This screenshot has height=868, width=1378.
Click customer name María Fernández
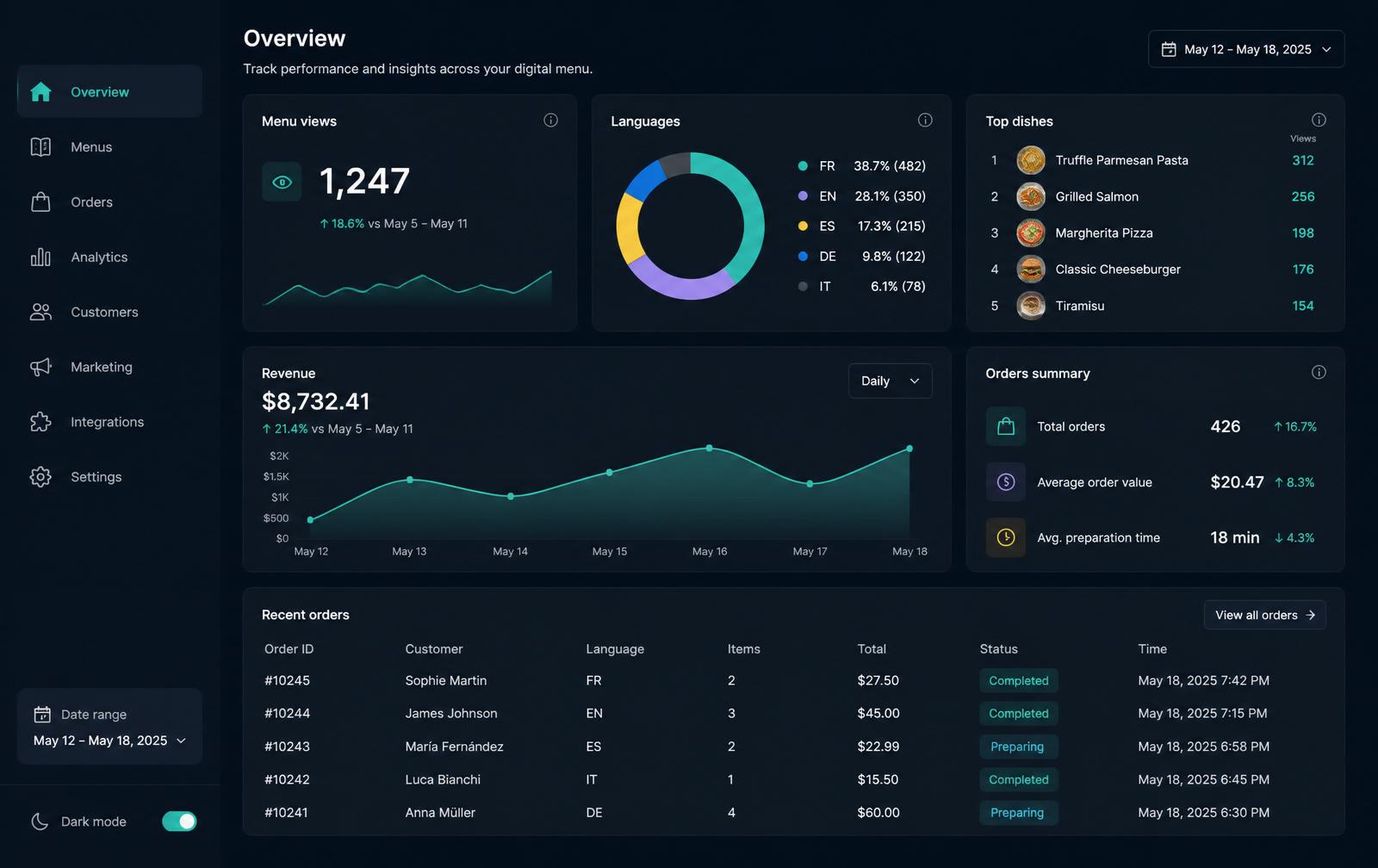(x=455, y=747)
